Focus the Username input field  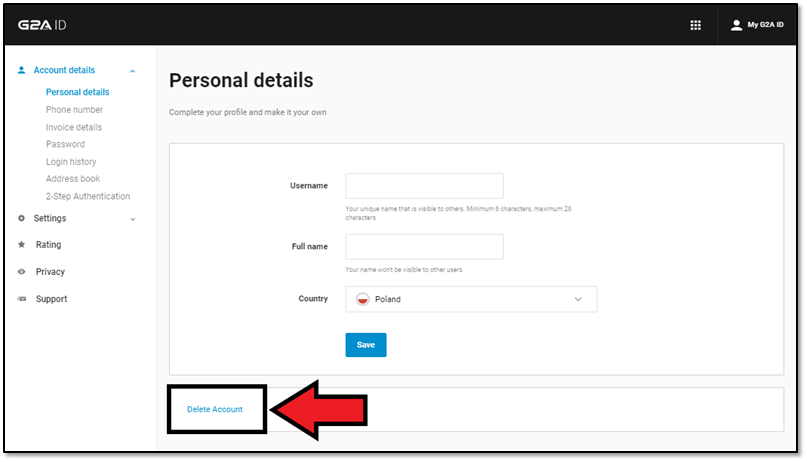coord(424,186)
